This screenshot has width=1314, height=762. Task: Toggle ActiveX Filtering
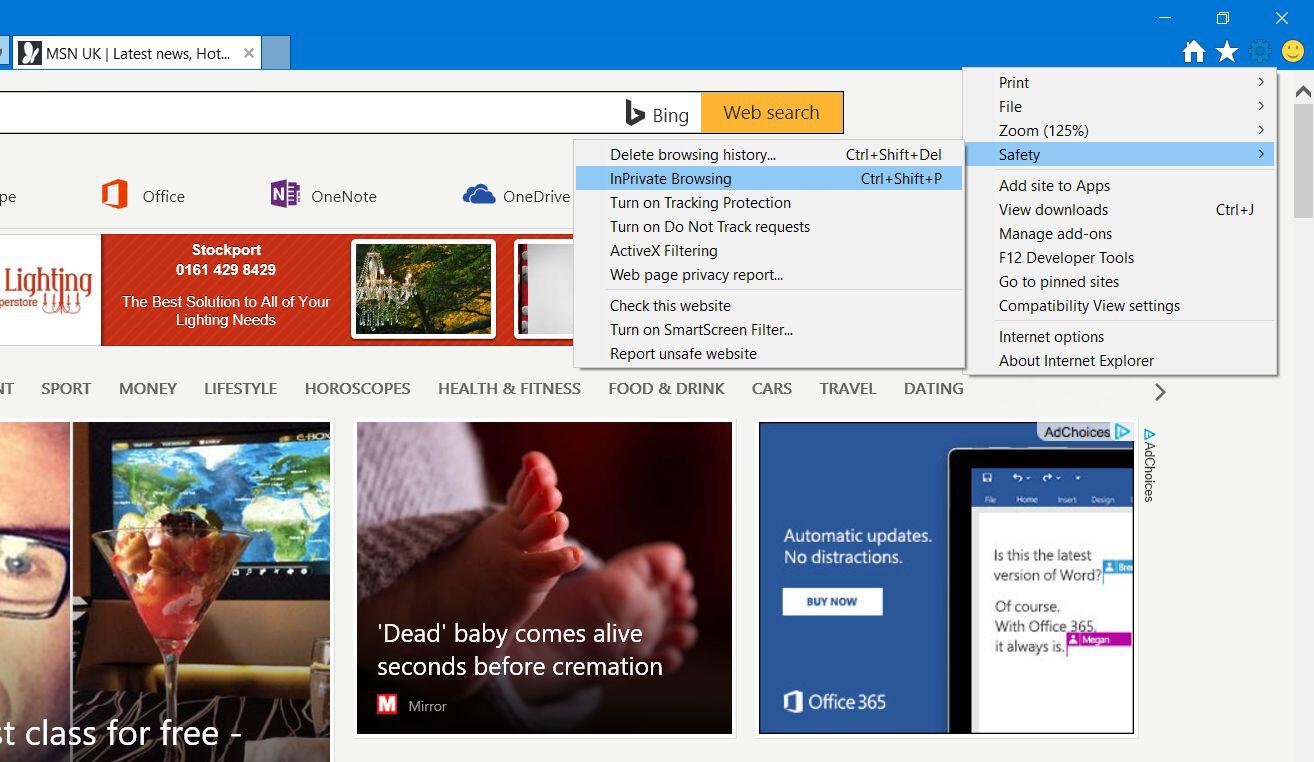769,250
